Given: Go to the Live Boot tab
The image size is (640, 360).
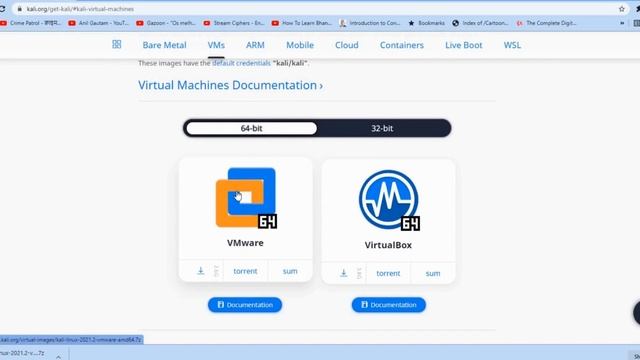Looking at the screenshot, I should click(464, 45).
